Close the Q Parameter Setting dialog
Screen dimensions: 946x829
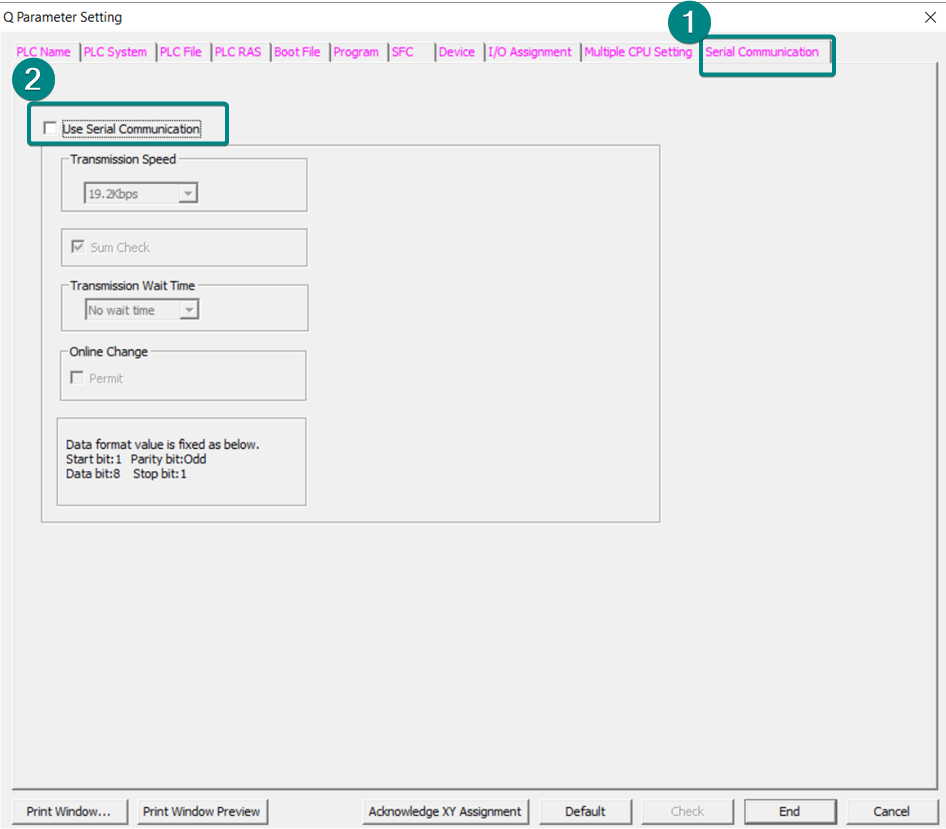coord(931,17)
